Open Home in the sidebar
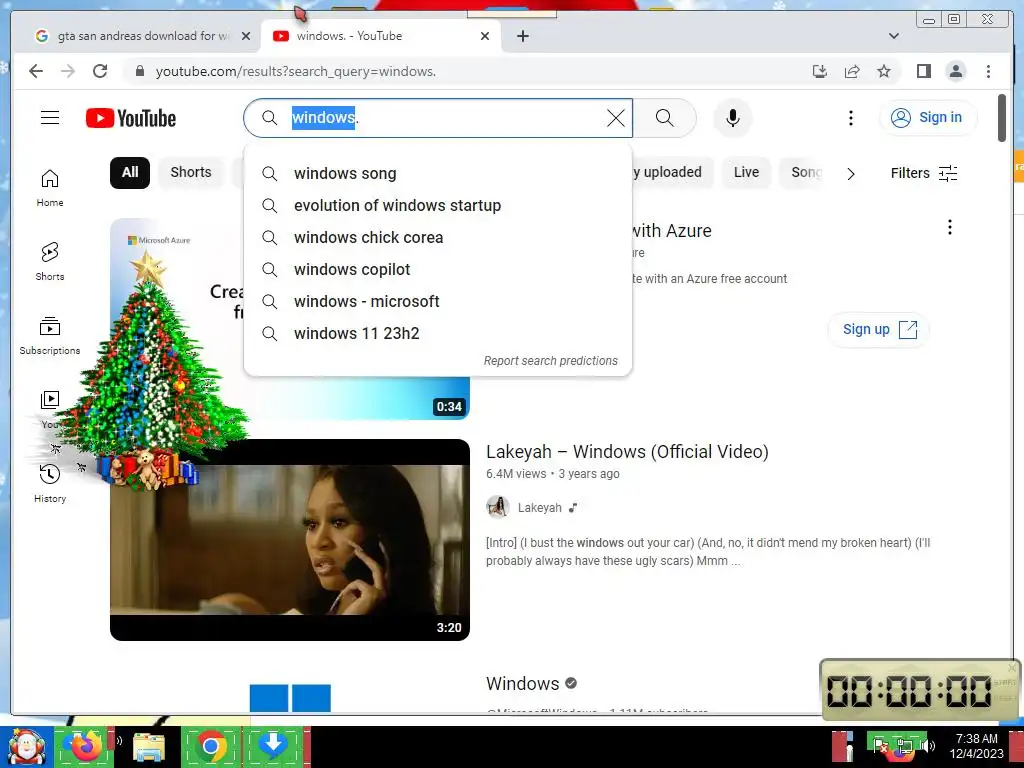 pos(50,188)
